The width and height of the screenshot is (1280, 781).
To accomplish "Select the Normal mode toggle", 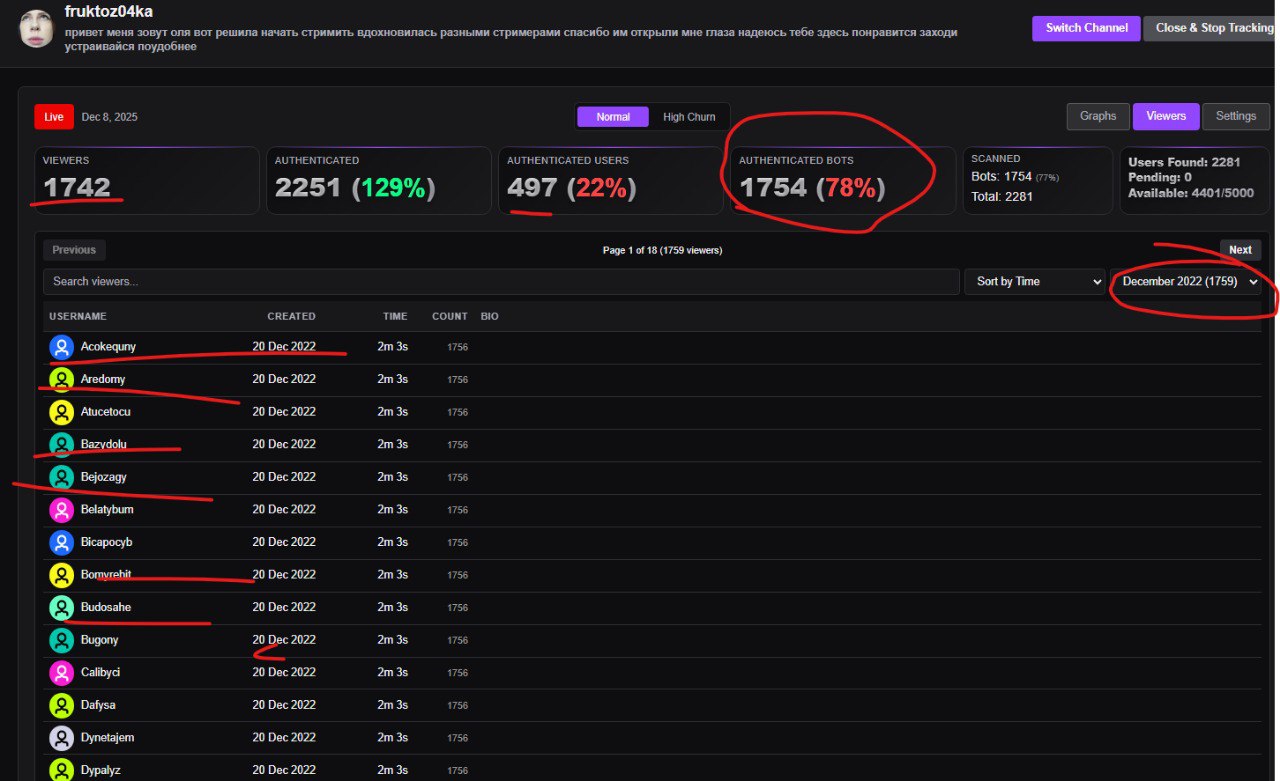I will point(613,117).
